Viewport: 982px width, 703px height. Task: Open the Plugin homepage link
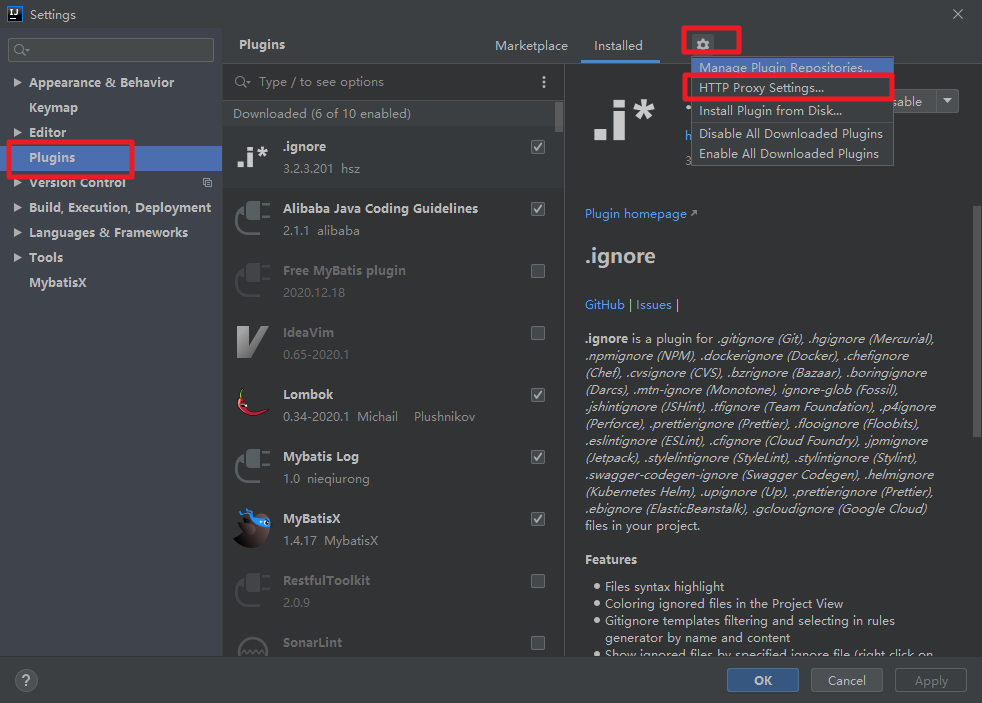point(641,213)
